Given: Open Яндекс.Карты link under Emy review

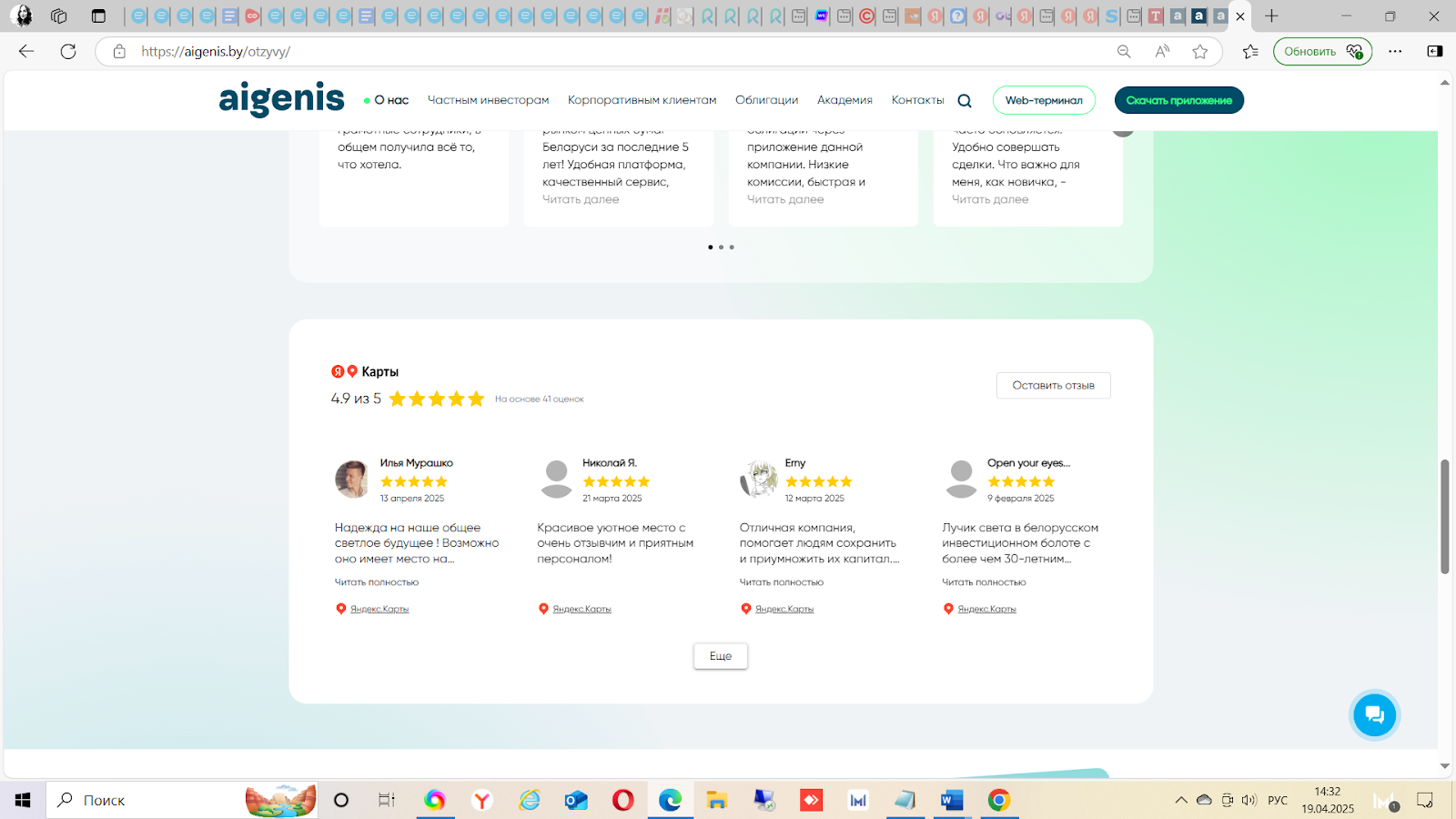Looking at the screenshot, I should [x=784, y=609].
